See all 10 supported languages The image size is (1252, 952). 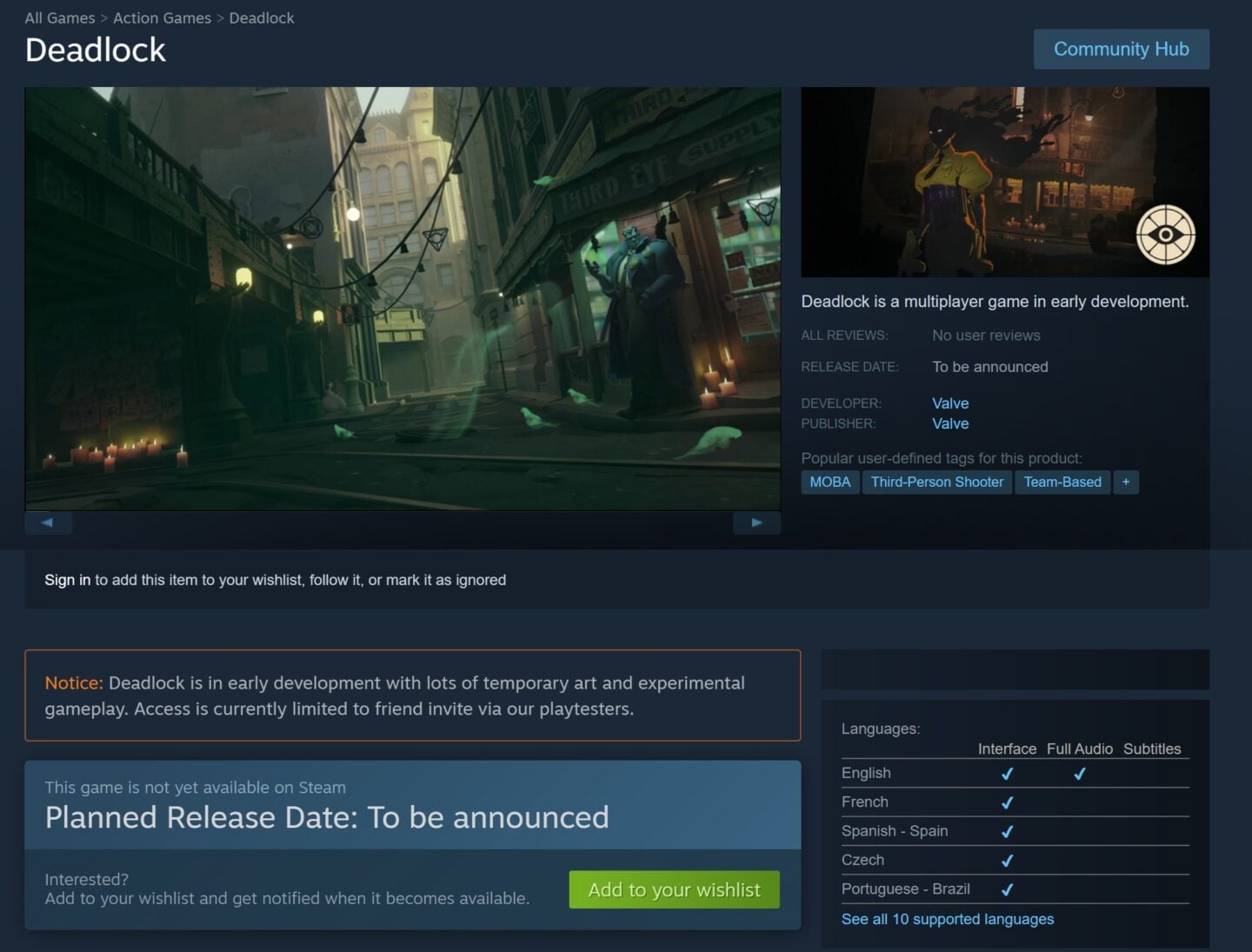tap(947, 918)
